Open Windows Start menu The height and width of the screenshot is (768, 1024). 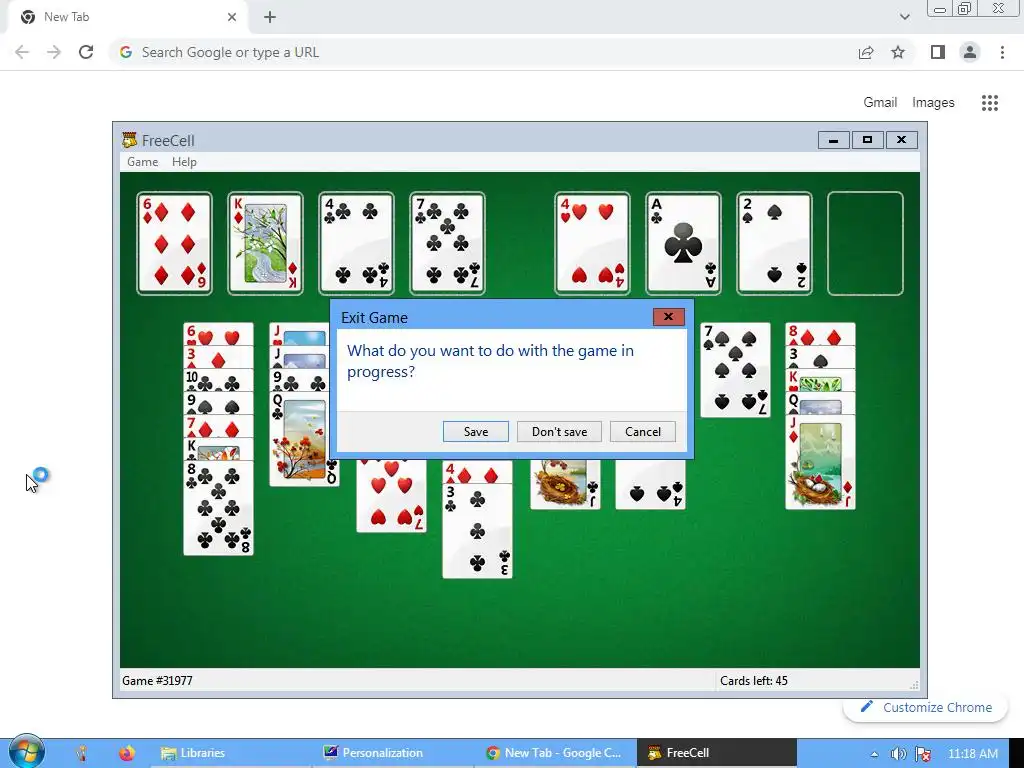click(26, 752)
